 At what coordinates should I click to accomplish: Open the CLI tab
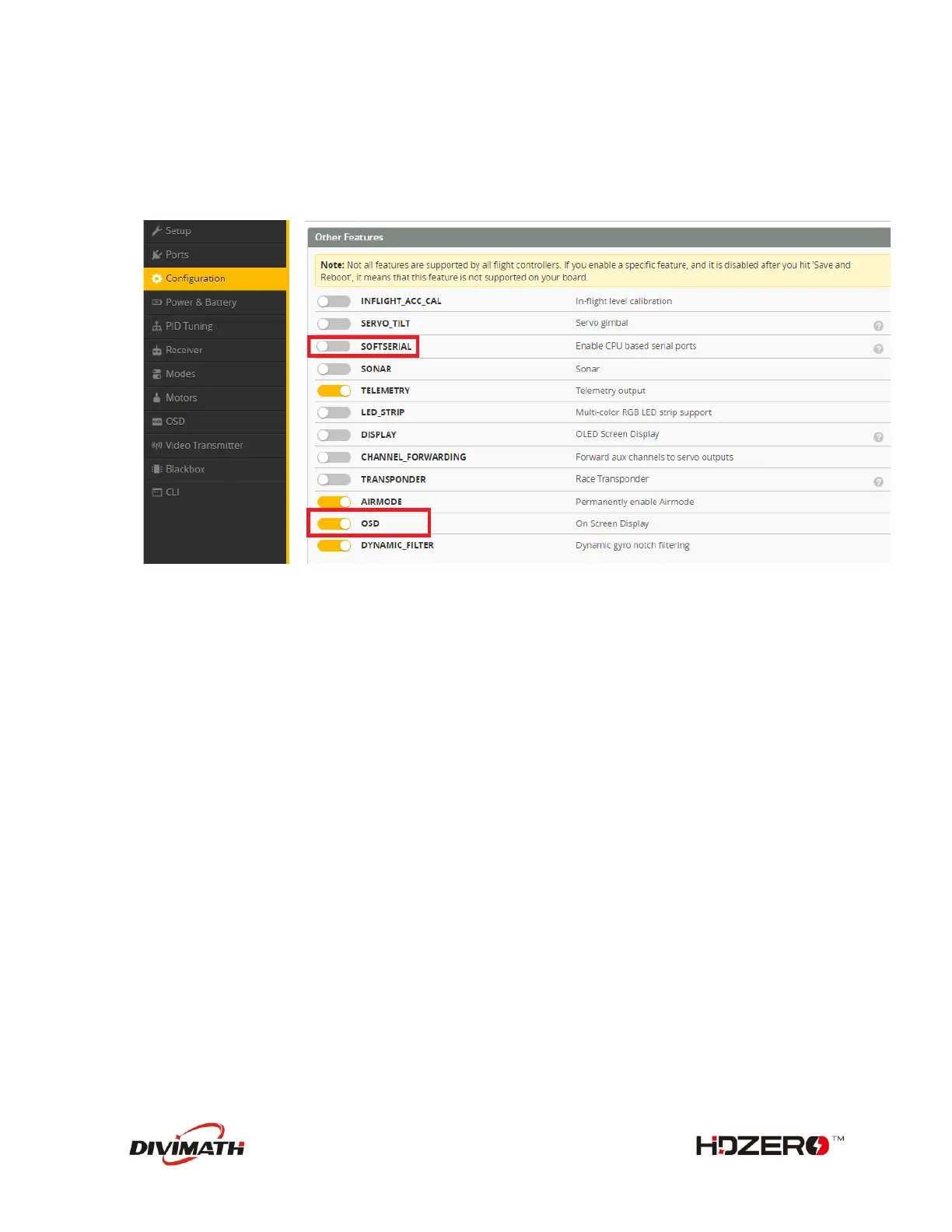pyautogui.click(x=215, y=492)
